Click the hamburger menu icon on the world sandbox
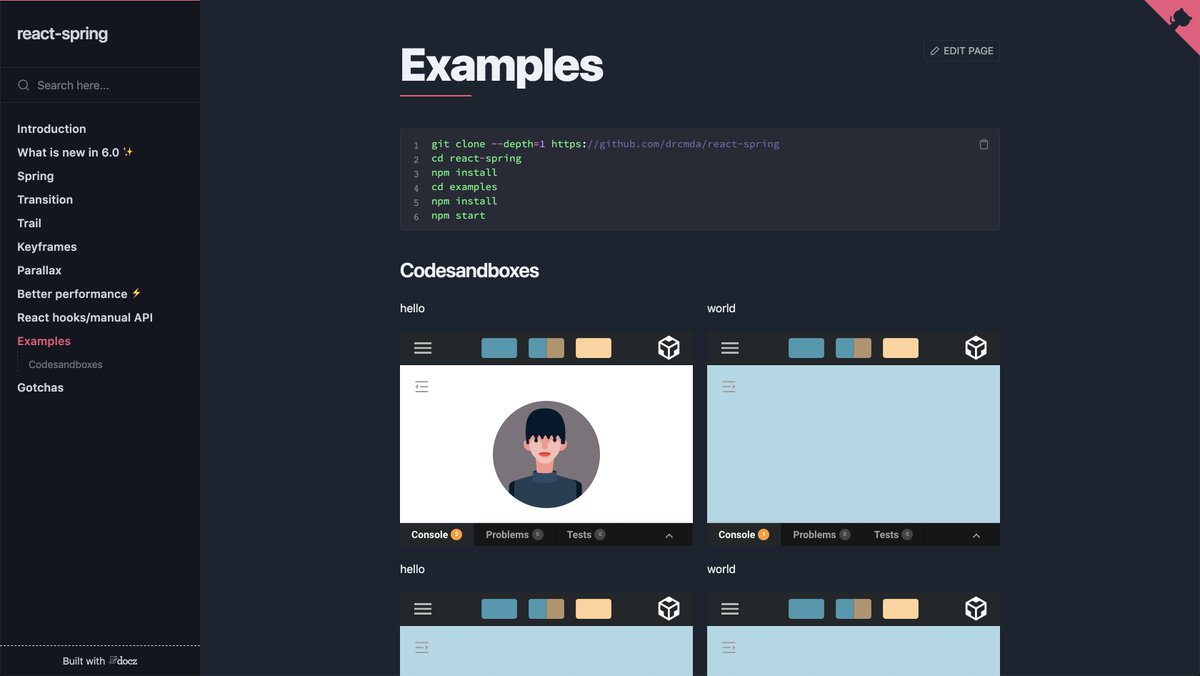 click(730, 347)
